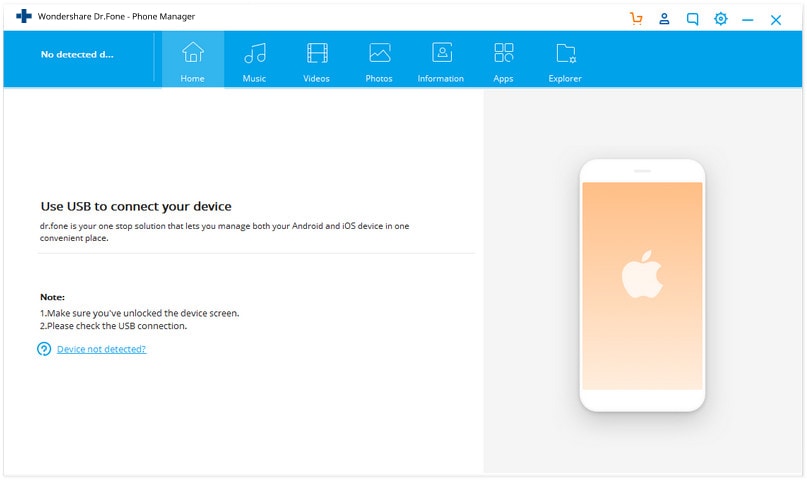Viewport: 807px width, 480px height.
Task: Switch to the Information tab label
Action: 441,79
